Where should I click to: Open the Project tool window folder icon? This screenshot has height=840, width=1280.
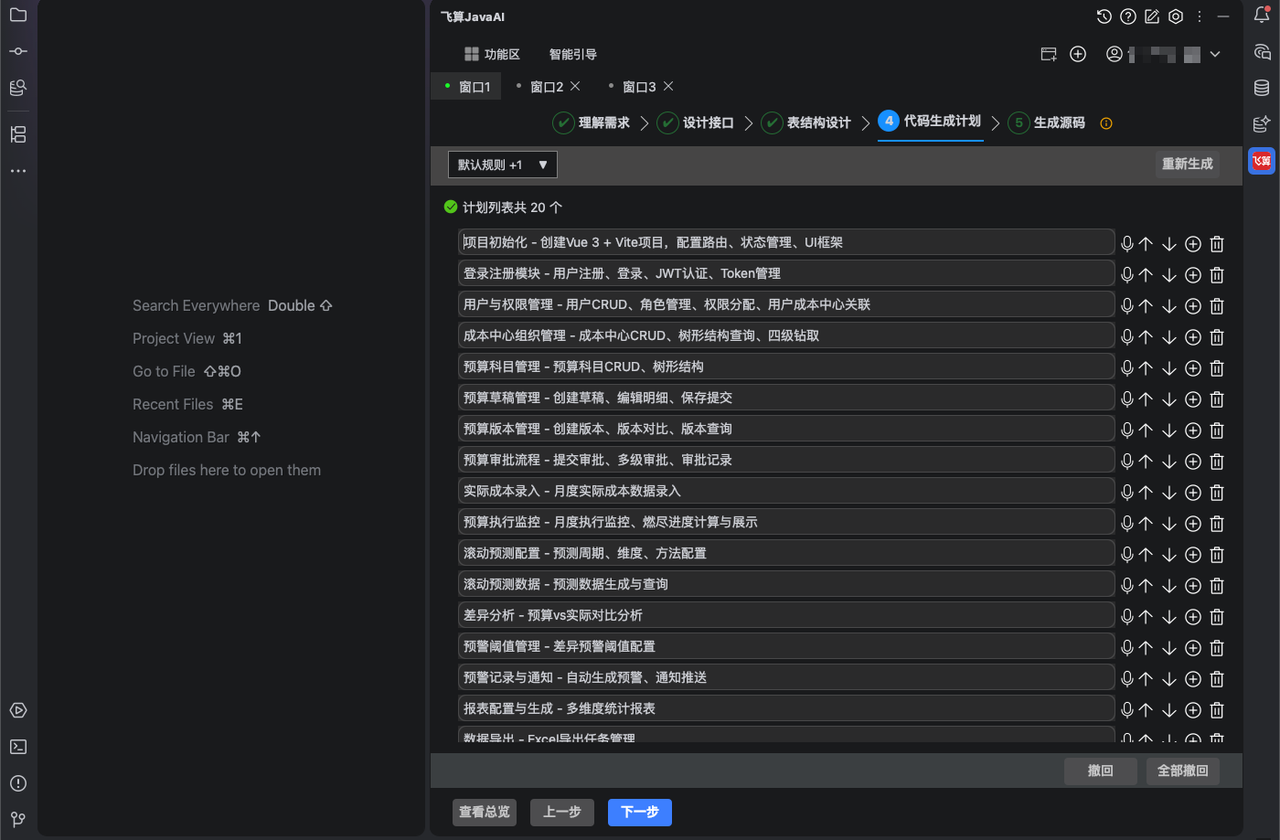pos(18,15)
